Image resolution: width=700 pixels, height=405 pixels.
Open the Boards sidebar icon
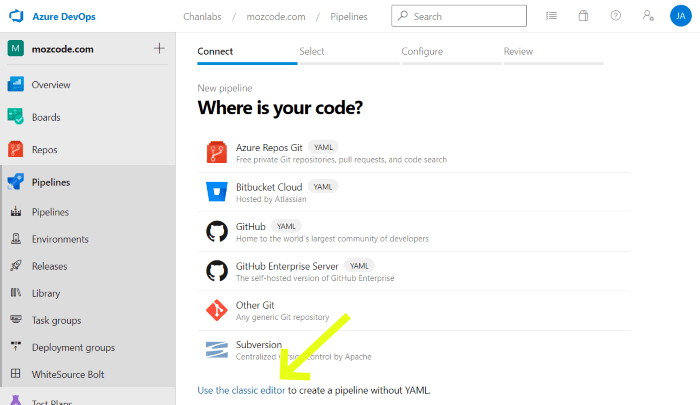pos(16,117)
